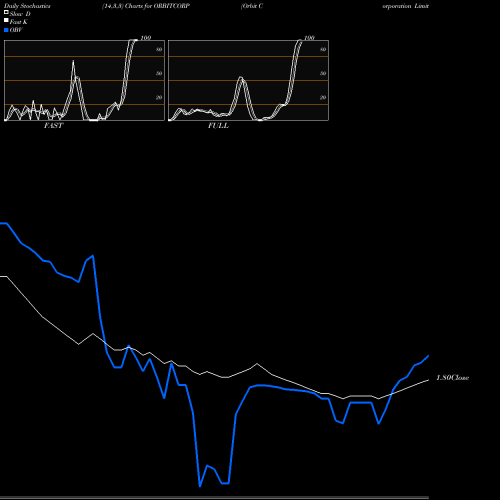Click the 1.80 Close price label

pyautogui.click(x=453, y=378)
